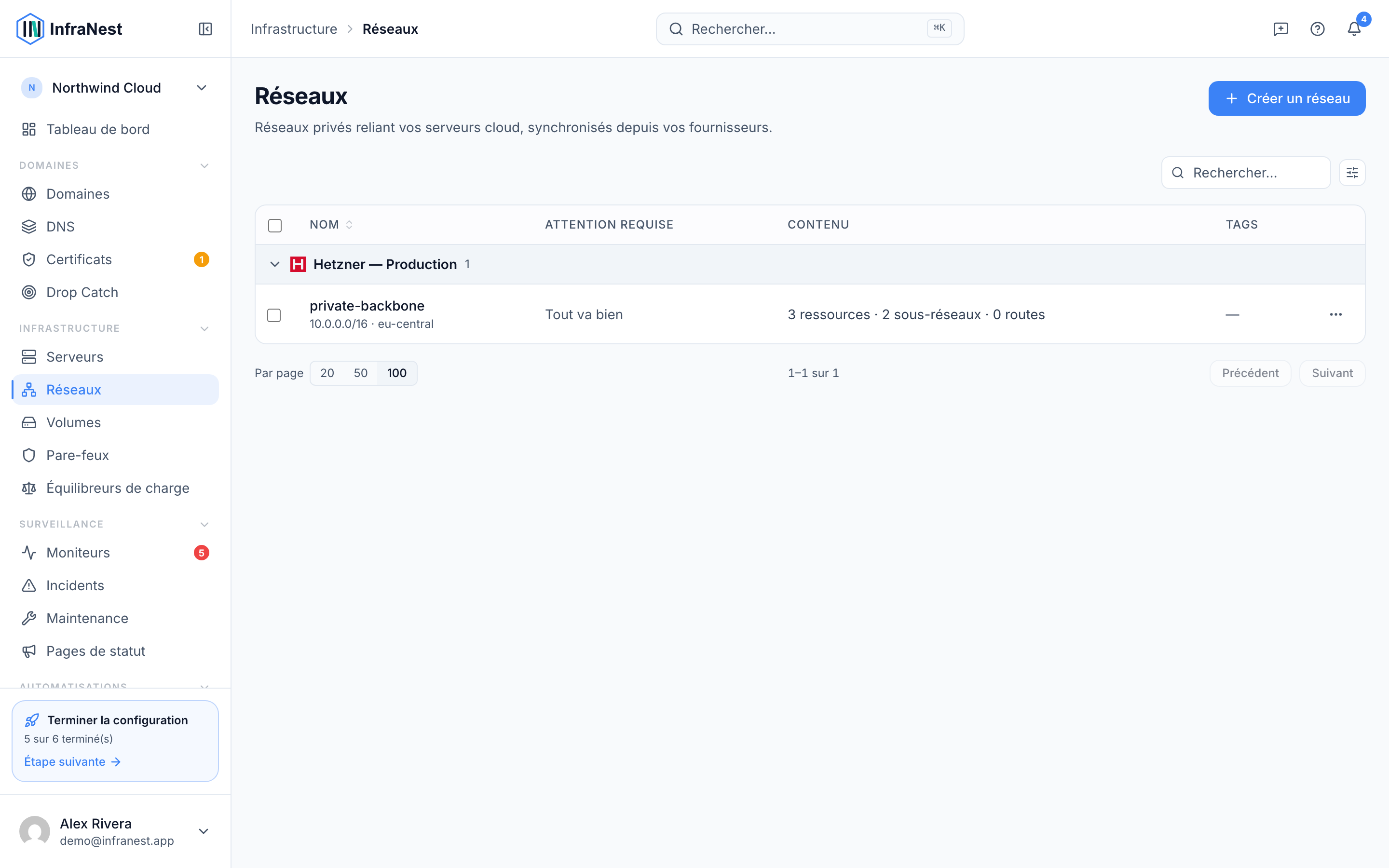Click the Maintenance wrench icon
The image size is (1389, 868).
29,618
